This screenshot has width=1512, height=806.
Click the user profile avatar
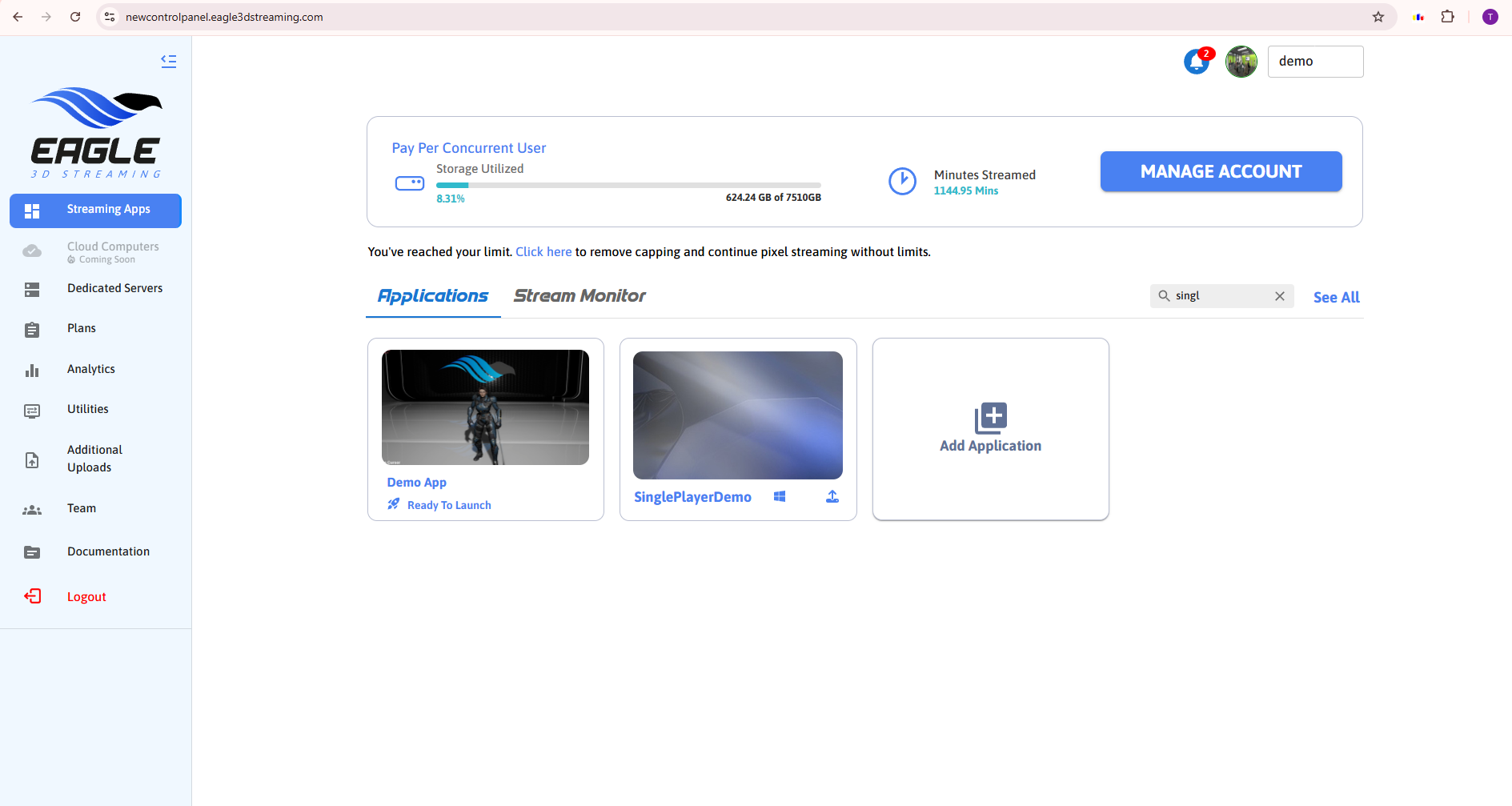point(1241,62)
